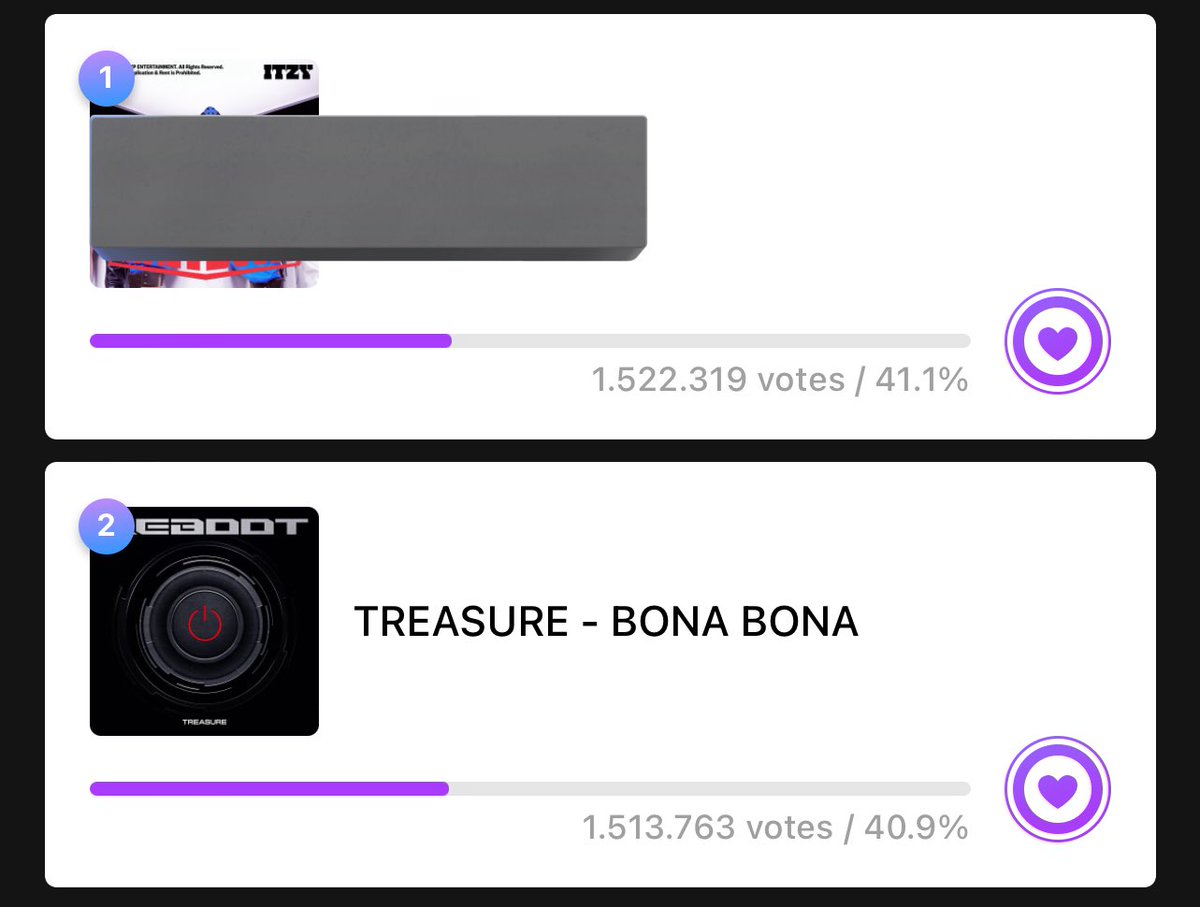
Task: Click the gray redacted title box
Action: pos(368,188)
